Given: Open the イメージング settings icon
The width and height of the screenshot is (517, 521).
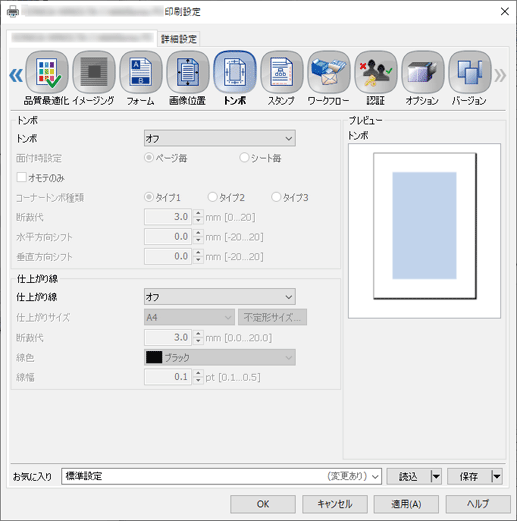Looking at the screenshot, I should pos(94,72).
